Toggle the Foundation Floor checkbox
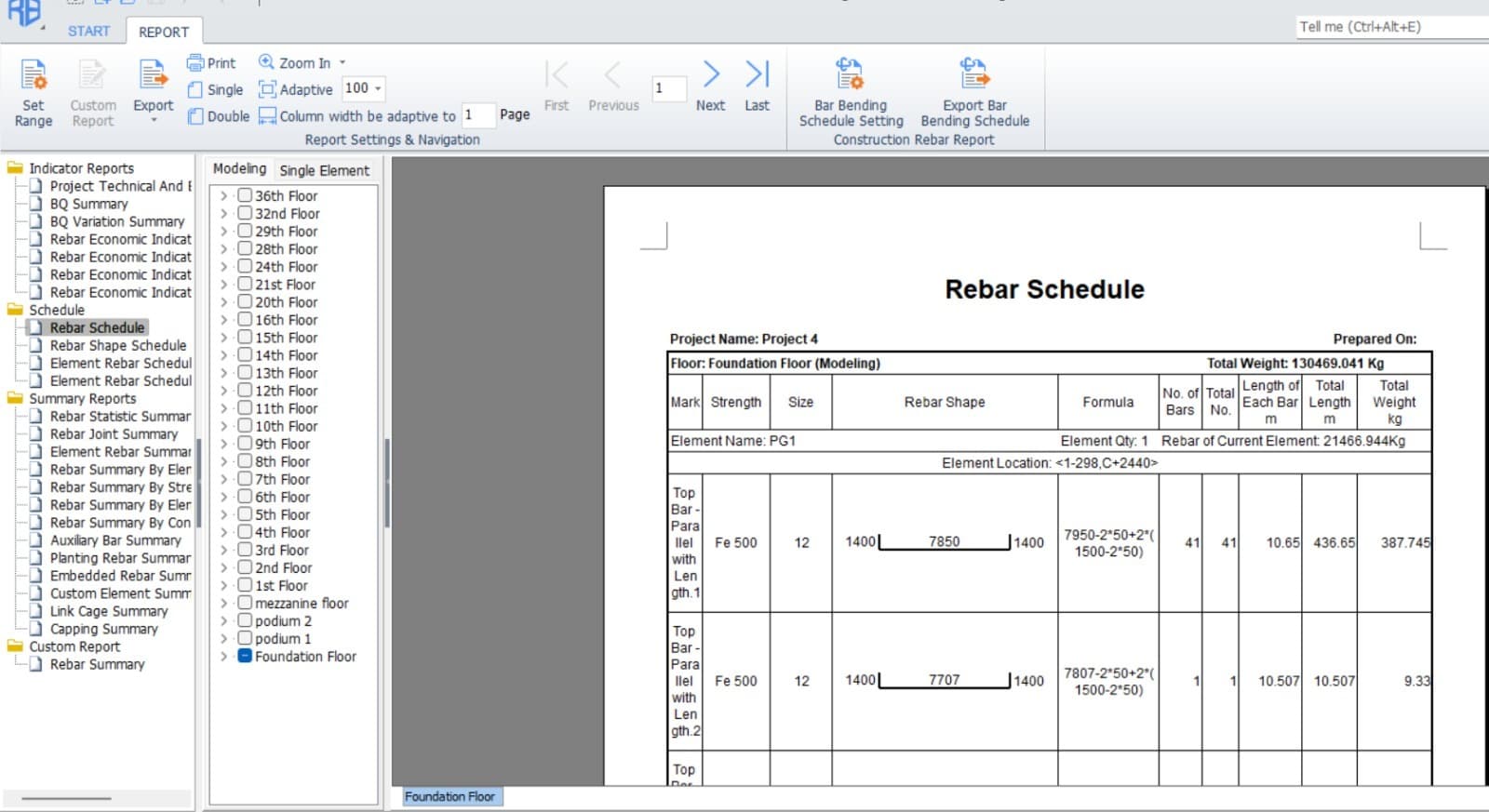This screenshot has height=812, width=1489. click(x=245, y=655)
